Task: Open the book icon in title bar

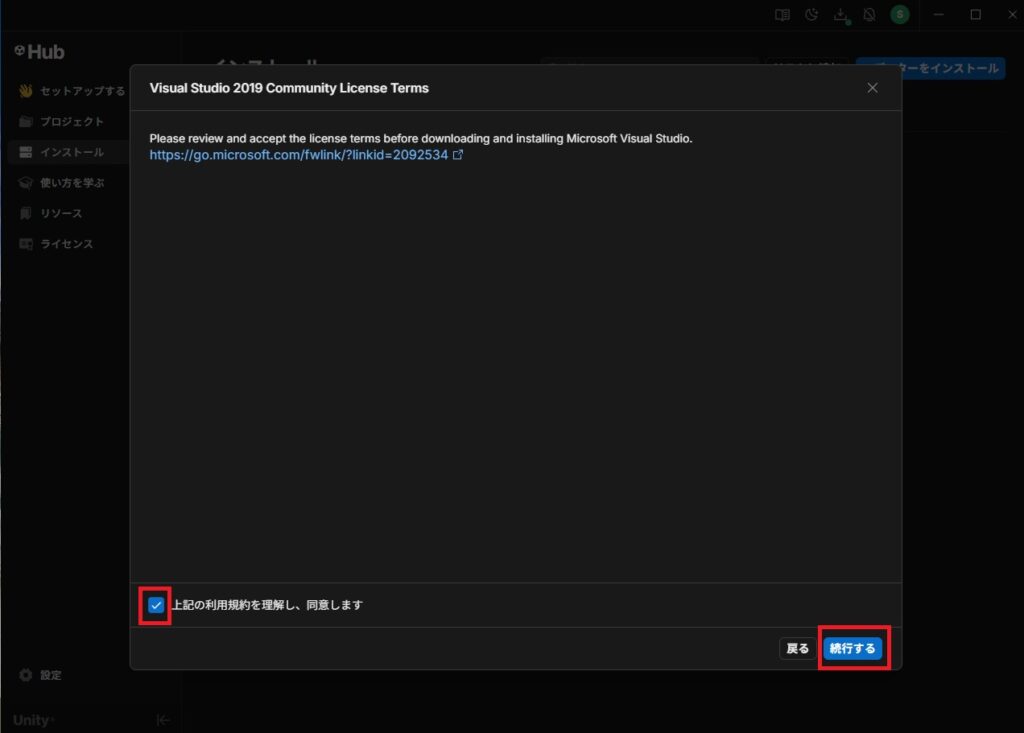Action: click(782, 14)
